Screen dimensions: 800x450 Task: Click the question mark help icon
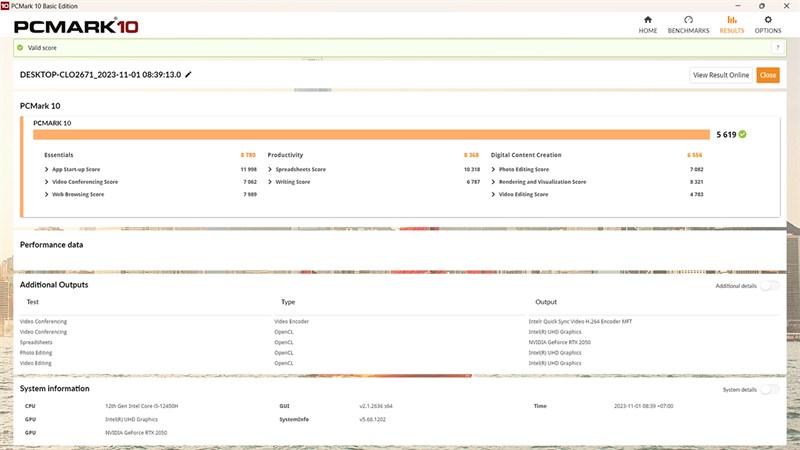pos(777,47)
